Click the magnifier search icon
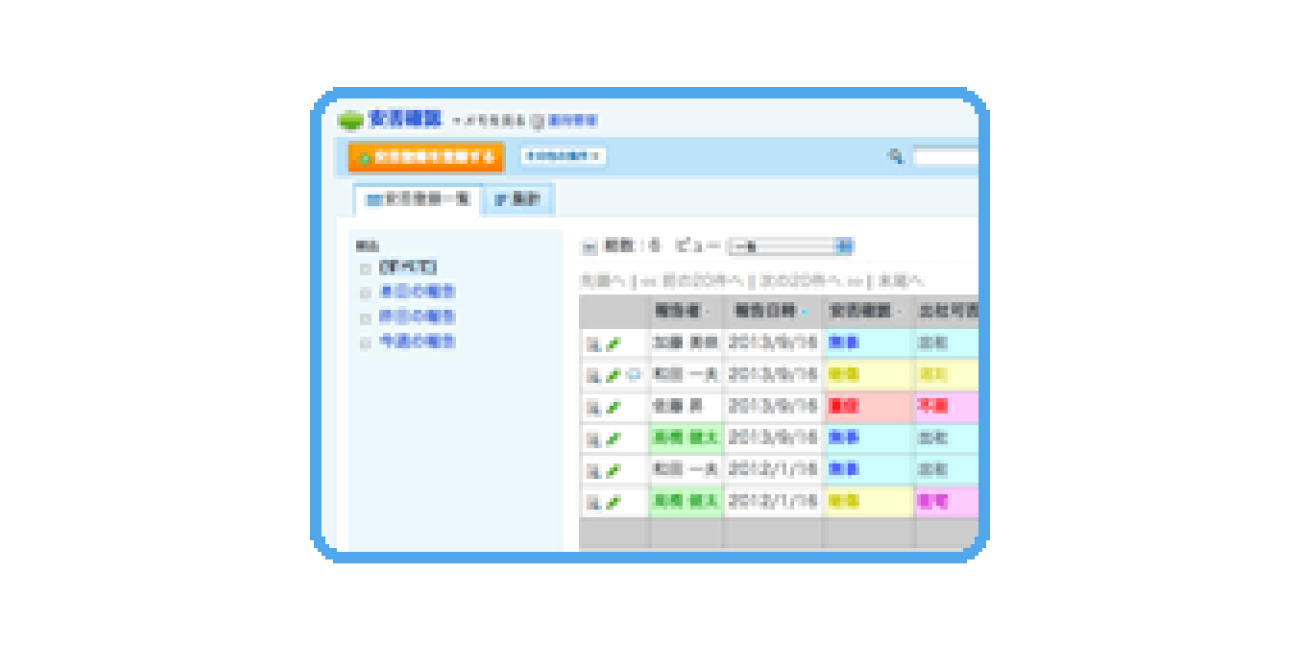1300x650 pixels. 896,156
